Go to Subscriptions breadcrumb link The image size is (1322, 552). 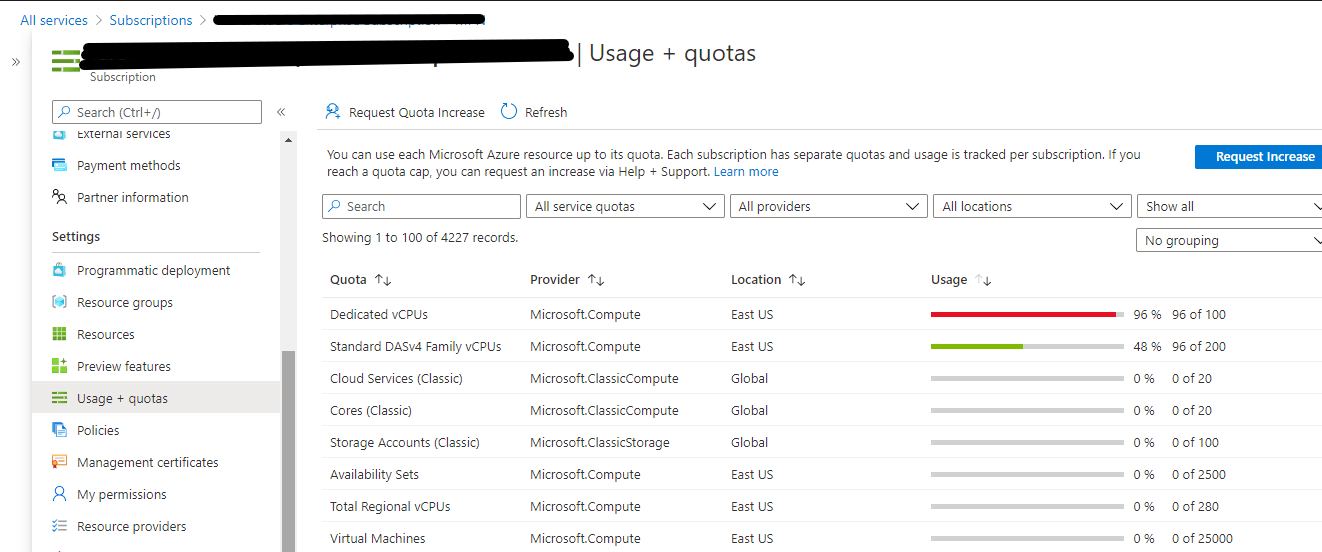point(151,20)
